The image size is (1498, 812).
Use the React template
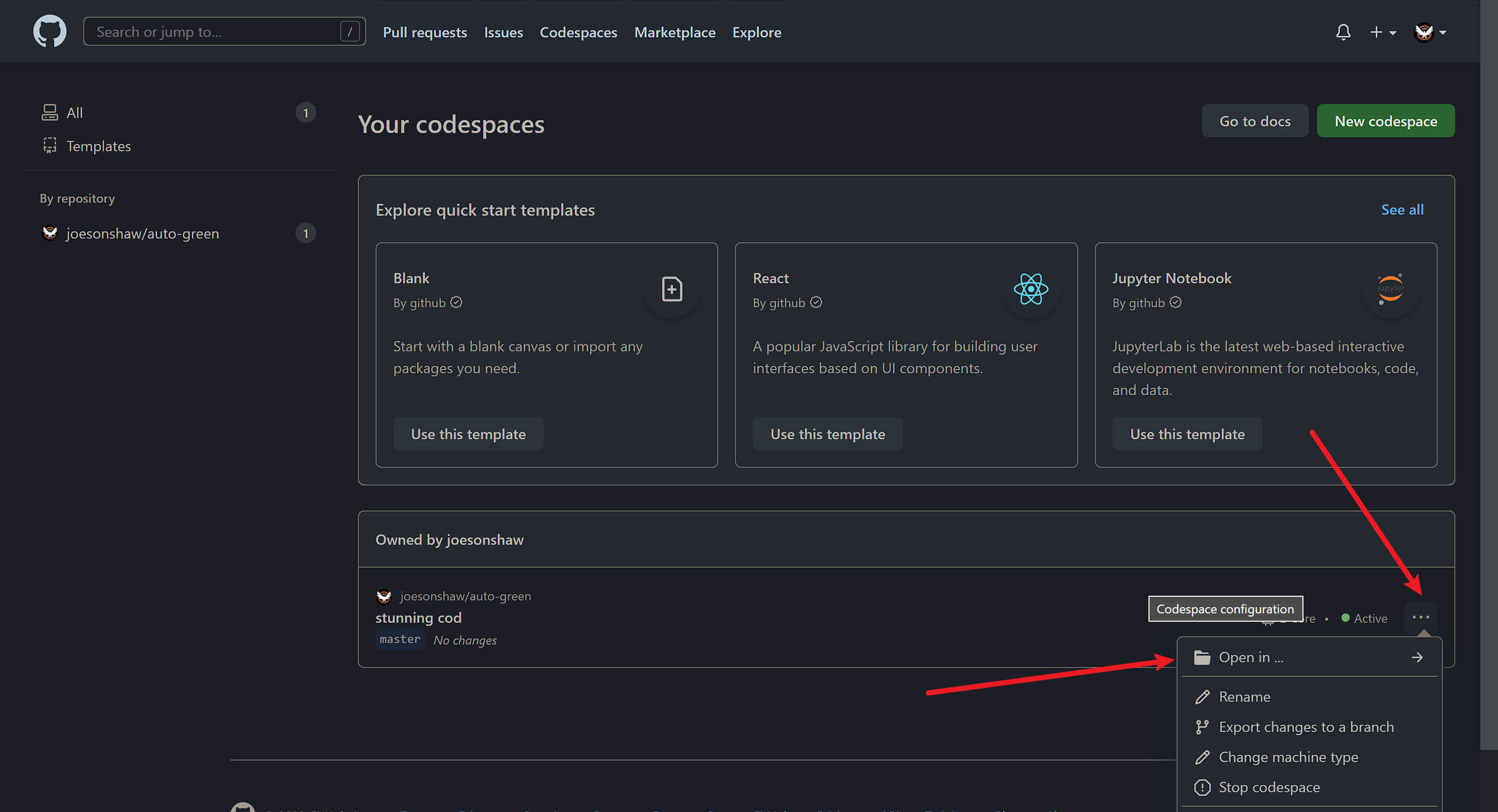[x=828, y=434]
